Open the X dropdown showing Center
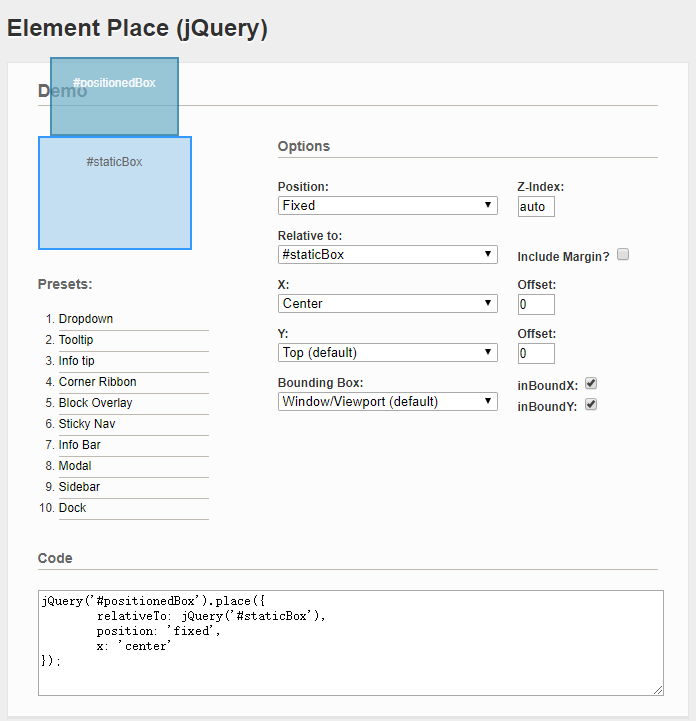Viewport: 696px width, 721px height. 388,303
